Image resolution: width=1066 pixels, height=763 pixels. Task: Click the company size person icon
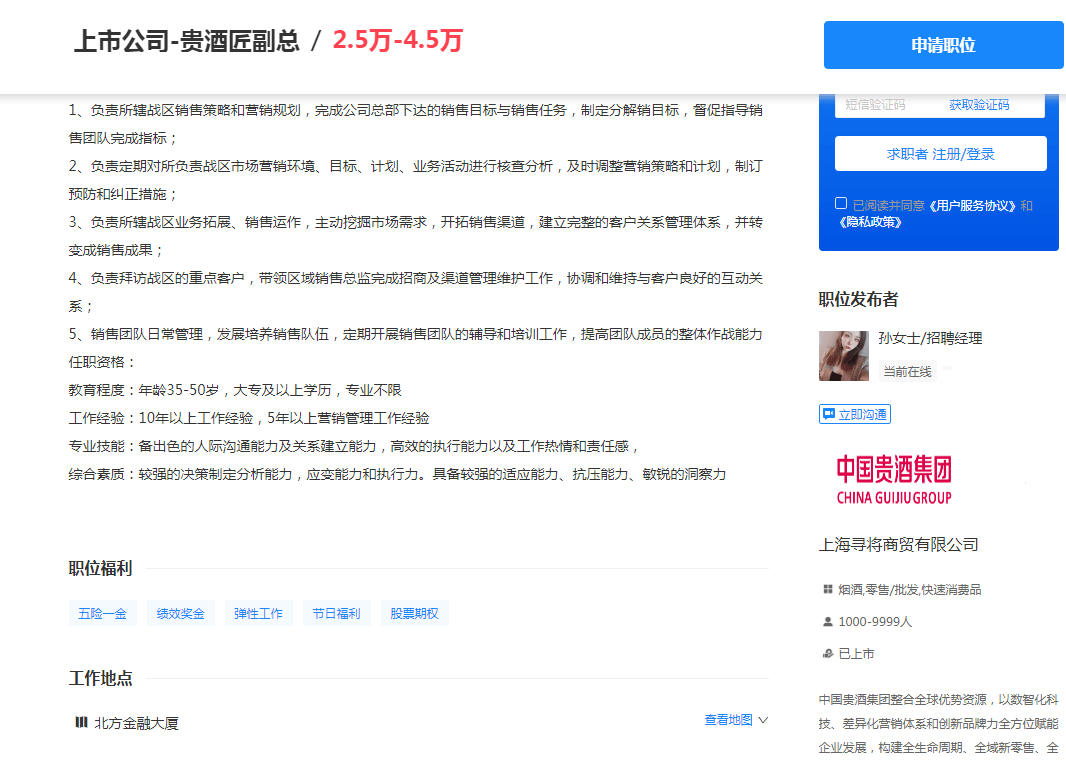point(827,622)
